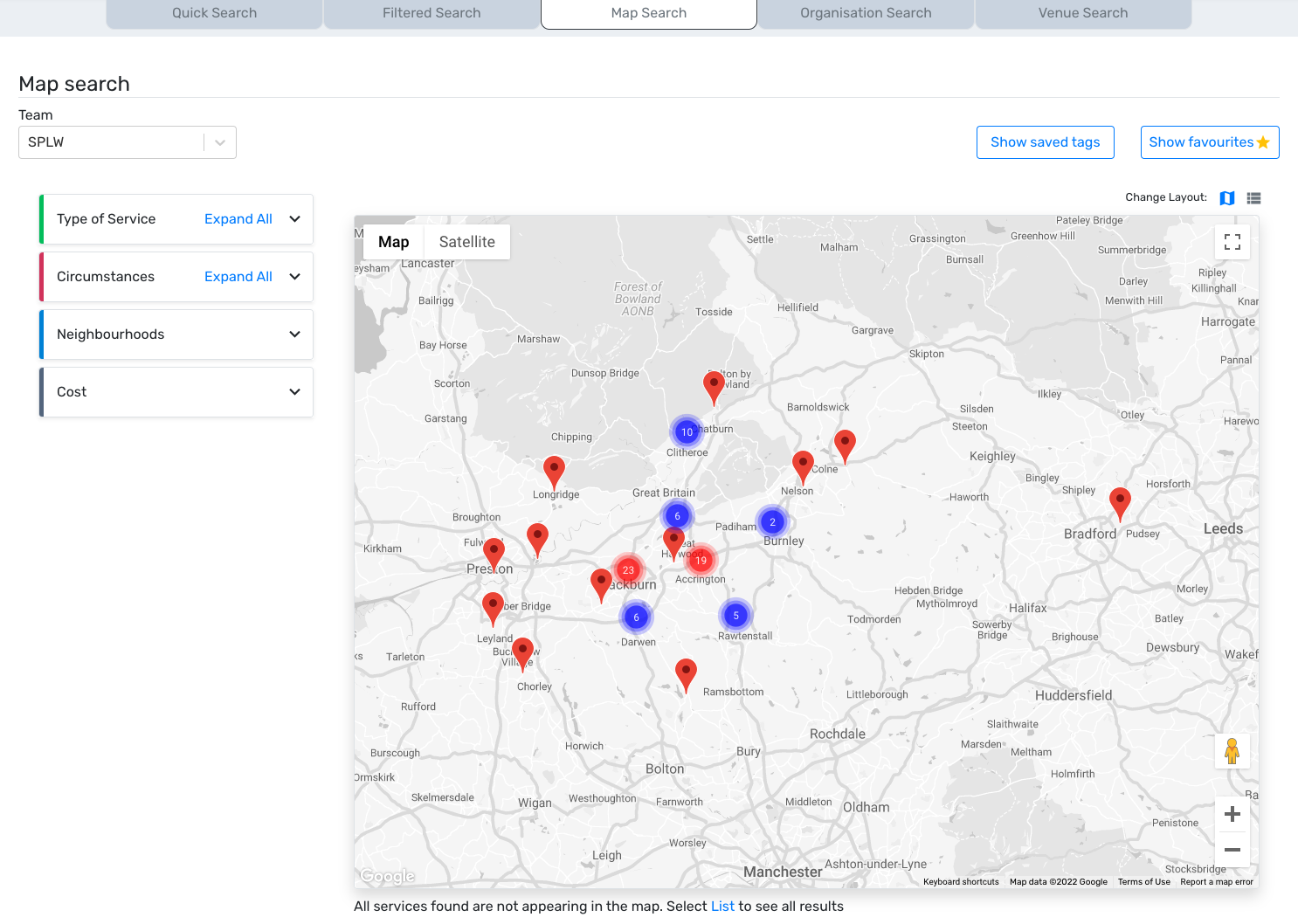Click the List link below the map

tap(722, 907)
